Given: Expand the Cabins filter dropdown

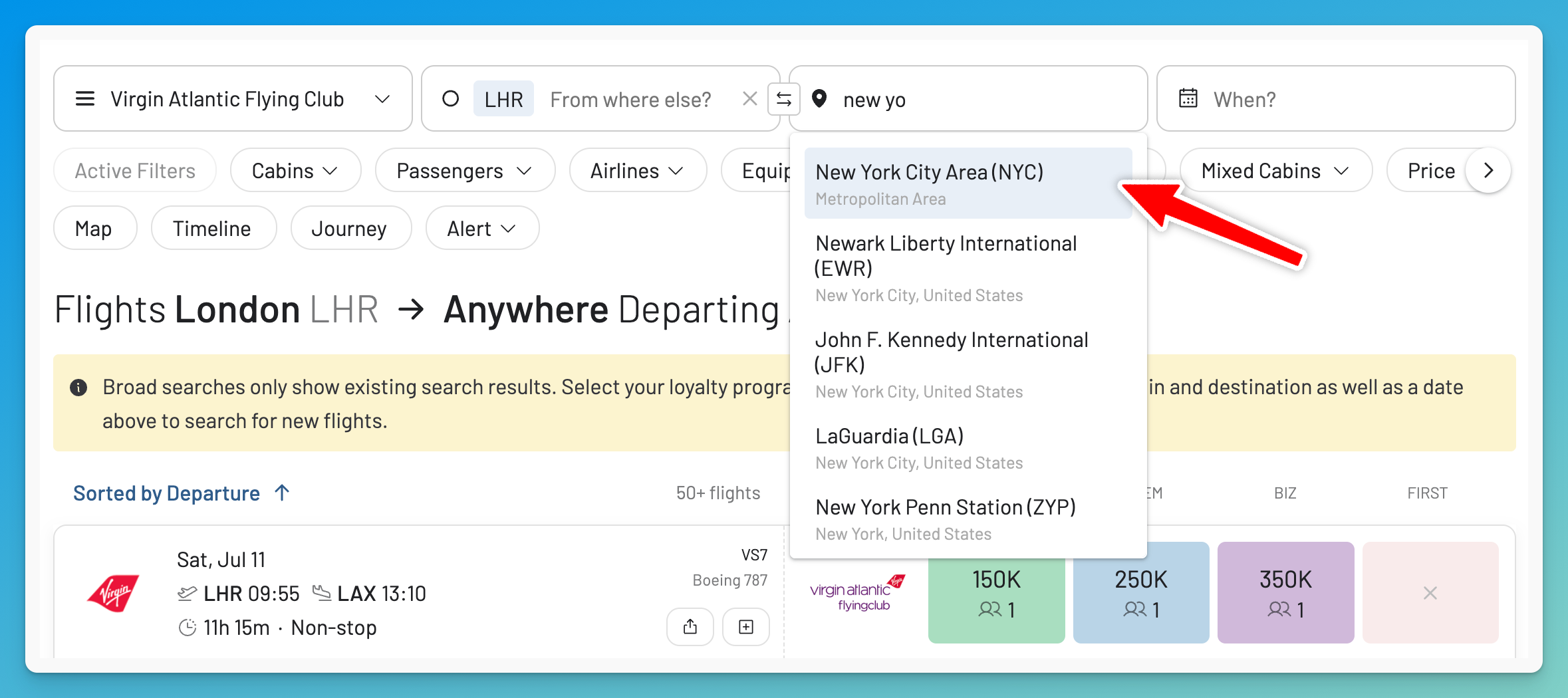Looking at the screenshot, I should [295, 171].
